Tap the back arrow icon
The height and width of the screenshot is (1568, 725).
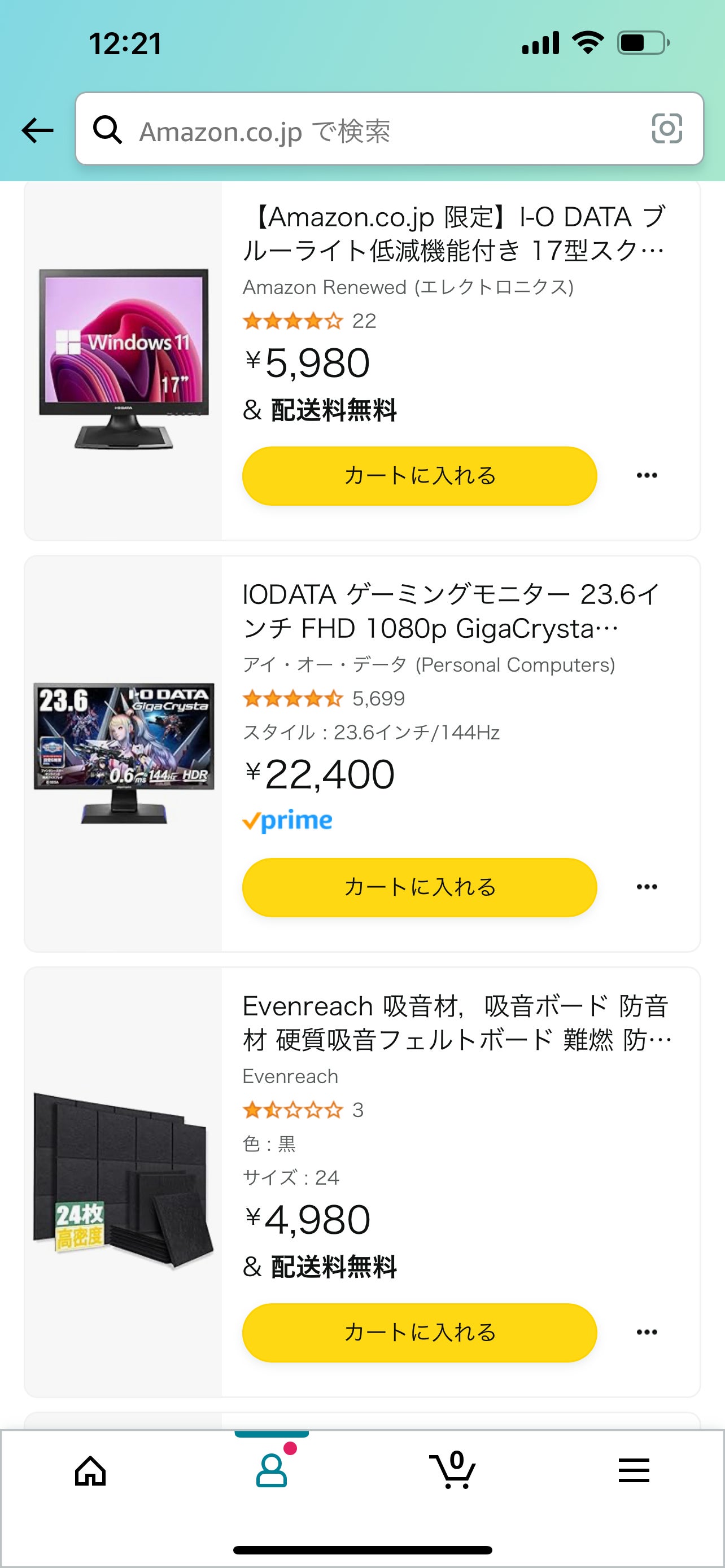pos(38,130)
